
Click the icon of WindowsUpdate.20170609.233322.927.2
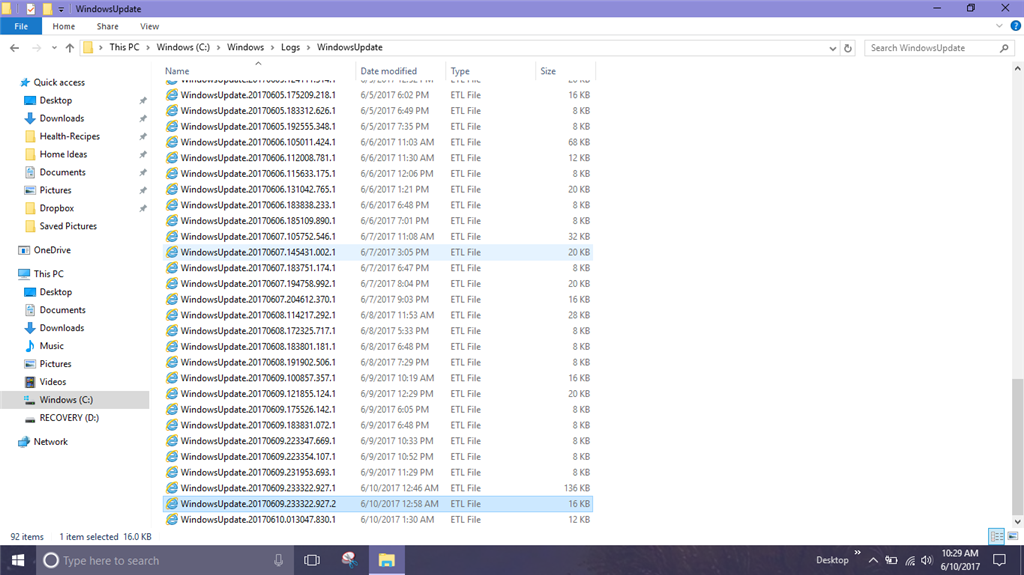[x=172, y=504]
